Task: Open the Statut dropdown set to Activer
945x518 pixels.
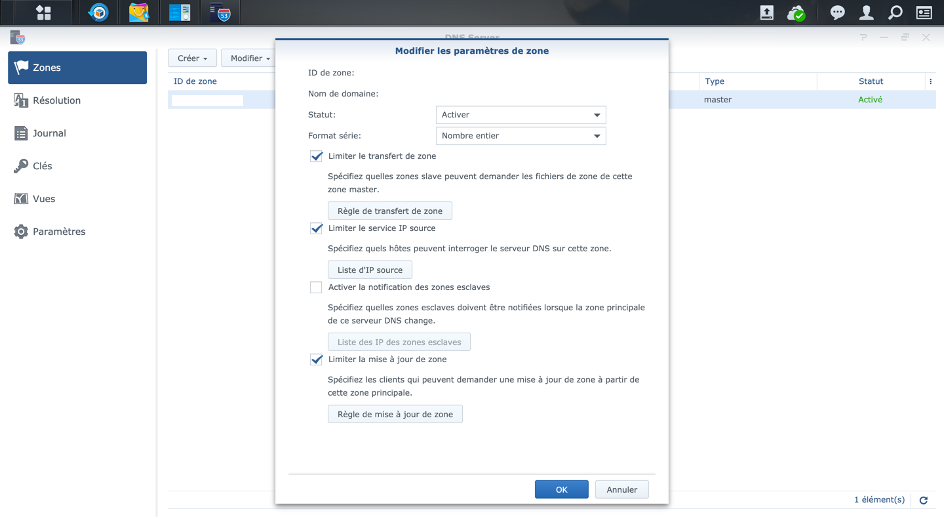Action: pos(521,115)
